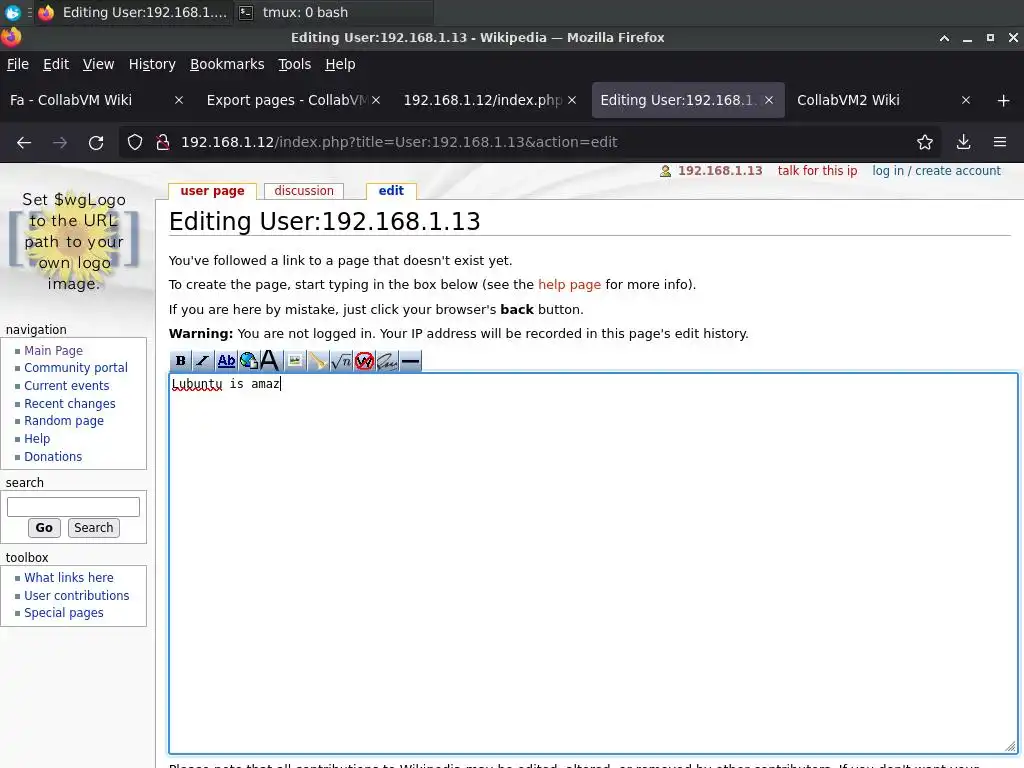Click the Go search button
This screenshot has width=1024, height=768.
point(44,528)
